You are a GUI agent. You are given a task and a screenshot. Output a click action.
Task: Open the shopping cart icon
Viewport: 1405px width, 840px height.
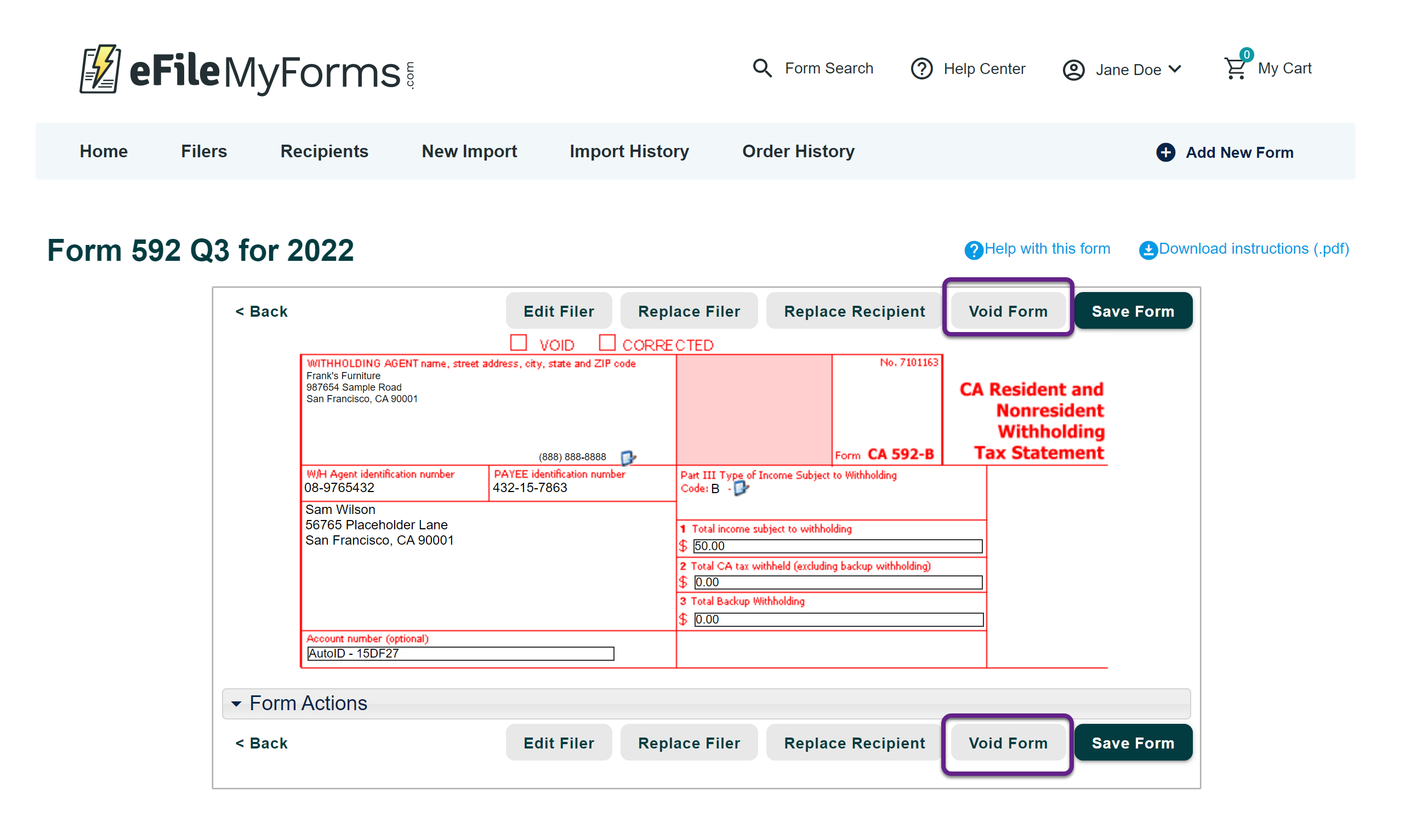point(1235,68)
